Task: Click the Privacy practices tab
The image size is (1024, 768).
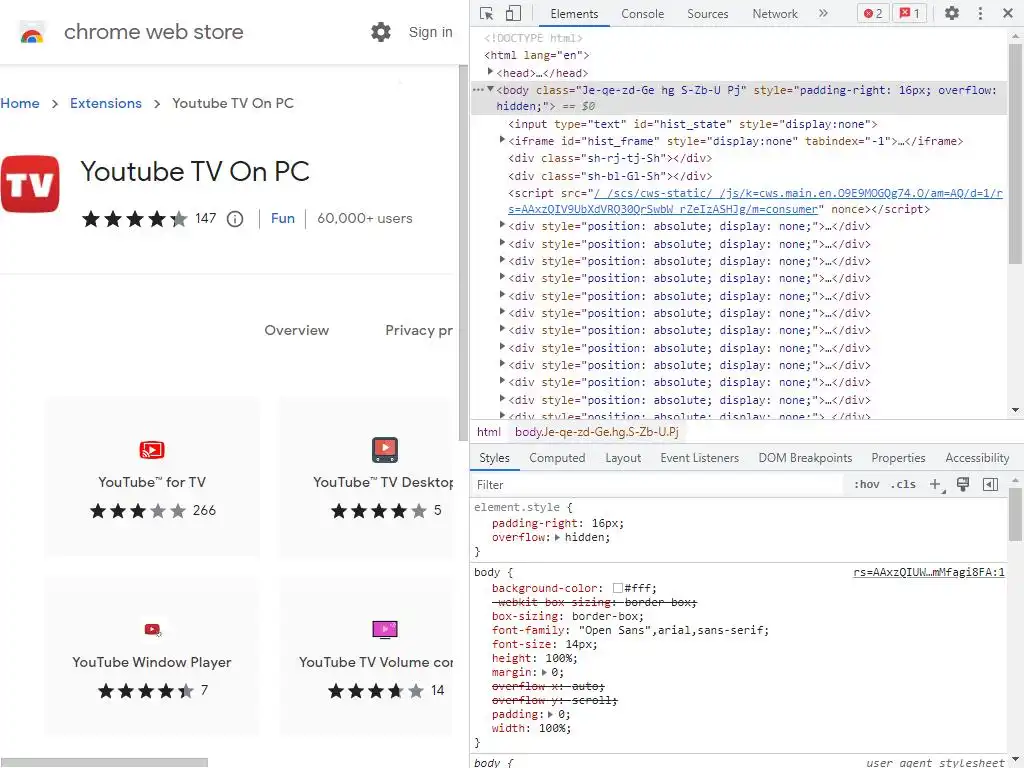Action: 419,330
